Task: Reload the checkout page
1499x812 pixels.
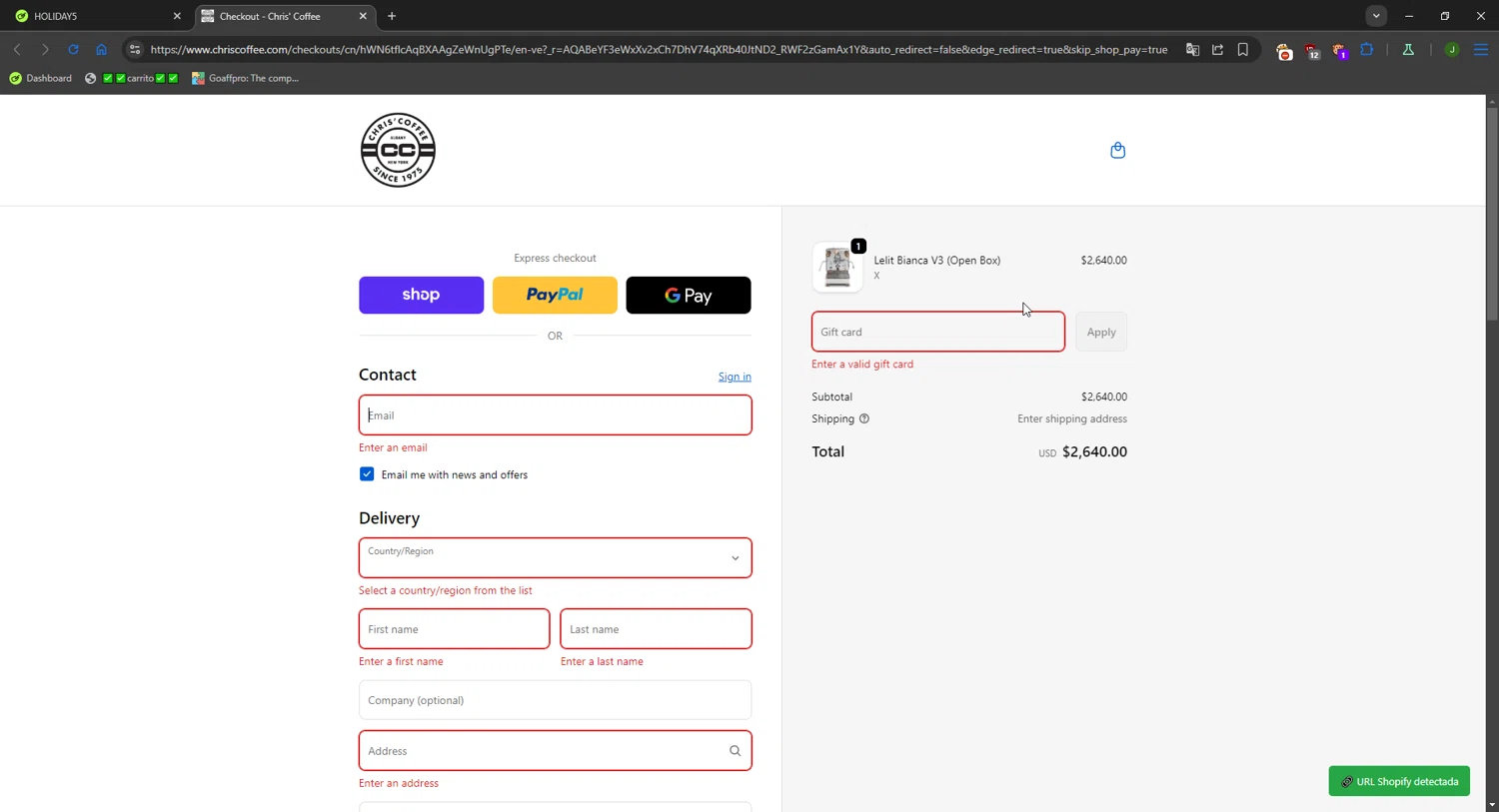Action: (x=73, y=49)
